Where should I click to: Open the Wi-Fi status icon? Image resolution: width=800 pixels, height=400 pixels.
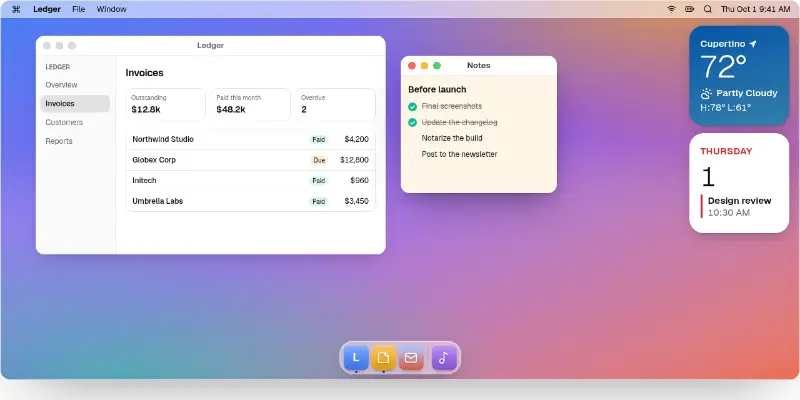point(671,9)
